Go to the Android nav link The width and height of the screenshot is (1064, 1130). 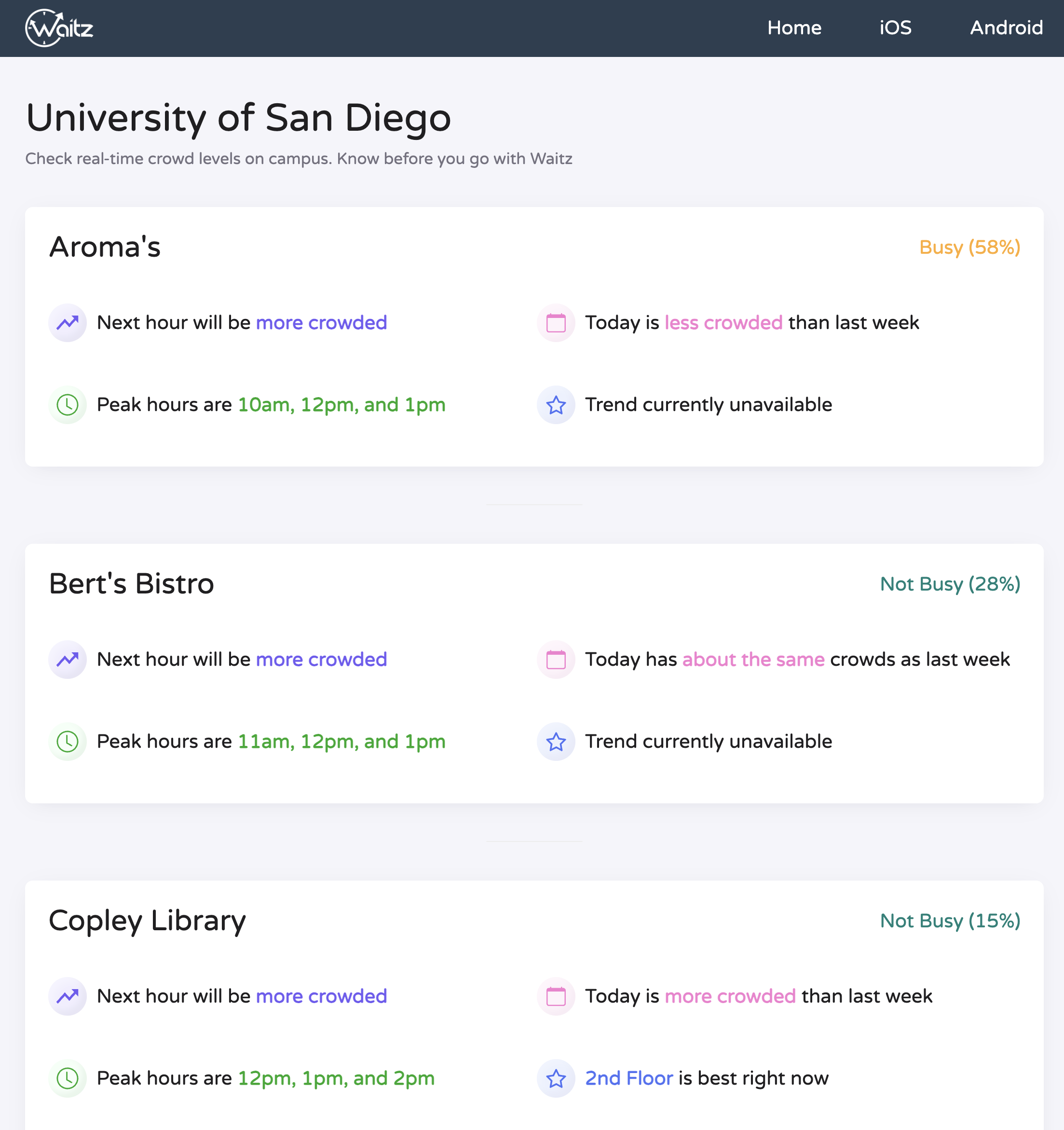1006,28
